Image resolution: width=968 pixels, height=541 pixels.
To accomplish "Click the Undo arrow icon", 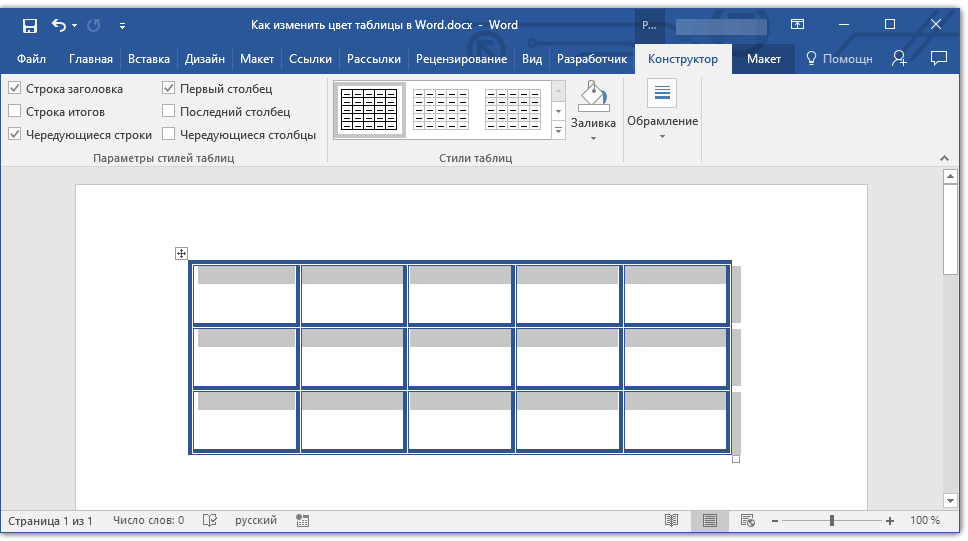I will tap(58, 25).
